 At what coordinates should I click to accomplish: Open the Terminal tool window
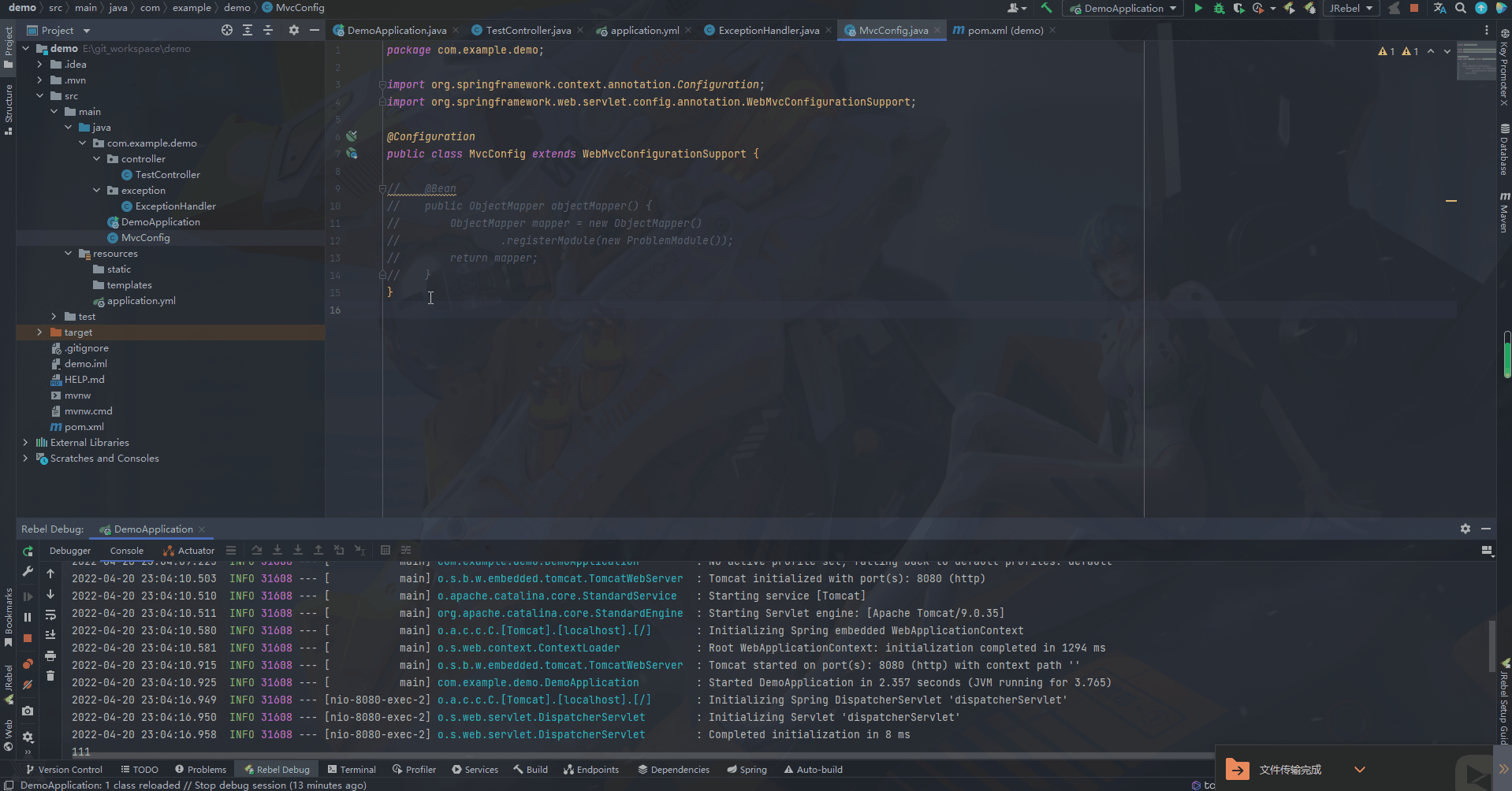[352, 769]
